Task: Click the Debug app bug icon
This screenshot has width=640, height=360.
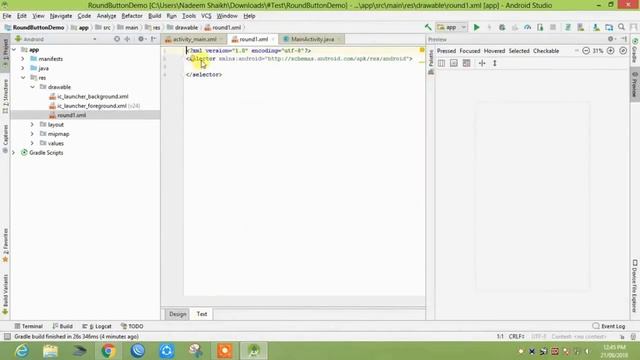Action: tap(502, 27)
